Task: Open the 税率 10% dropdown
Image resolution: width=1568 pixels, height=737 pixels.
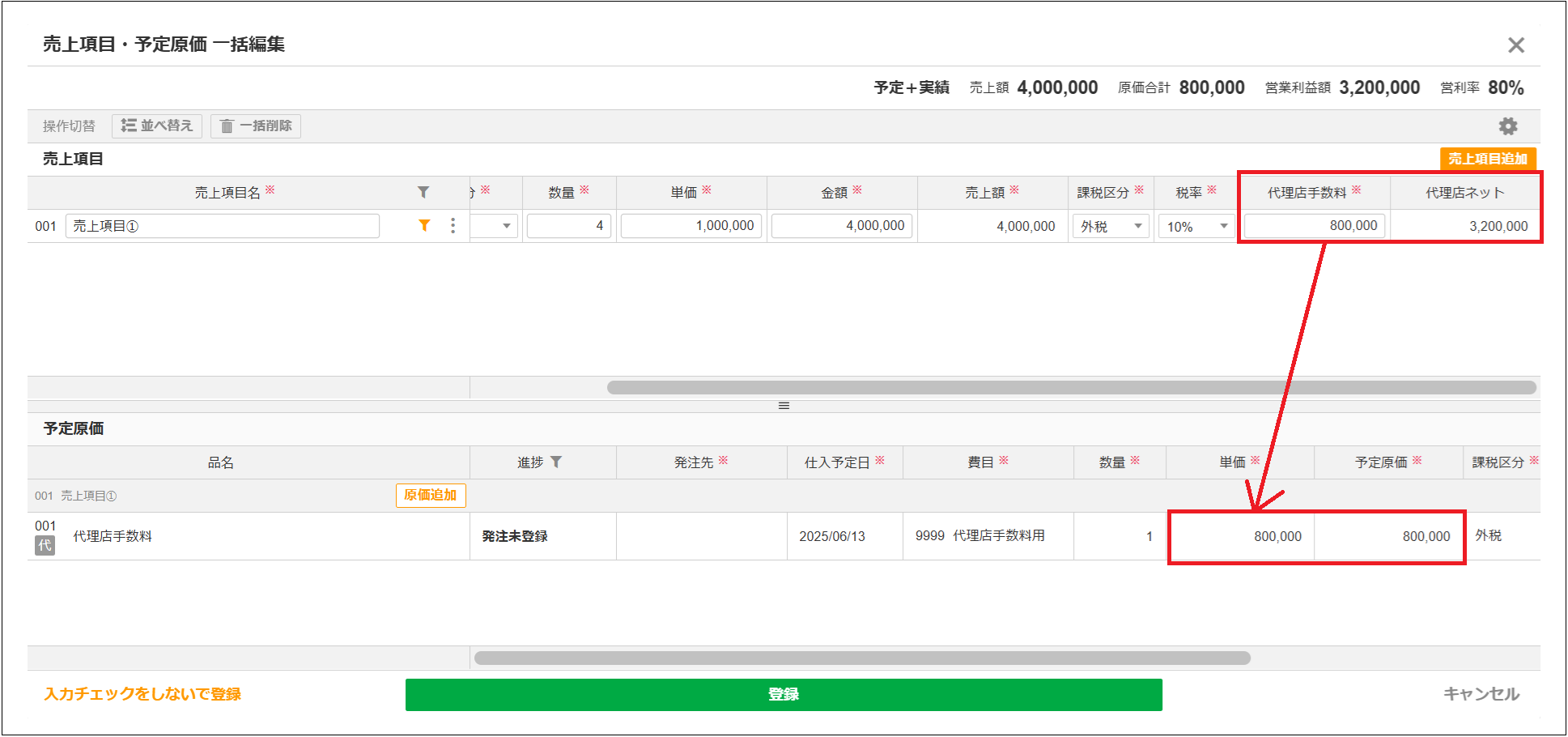Action: point(1196,227)
